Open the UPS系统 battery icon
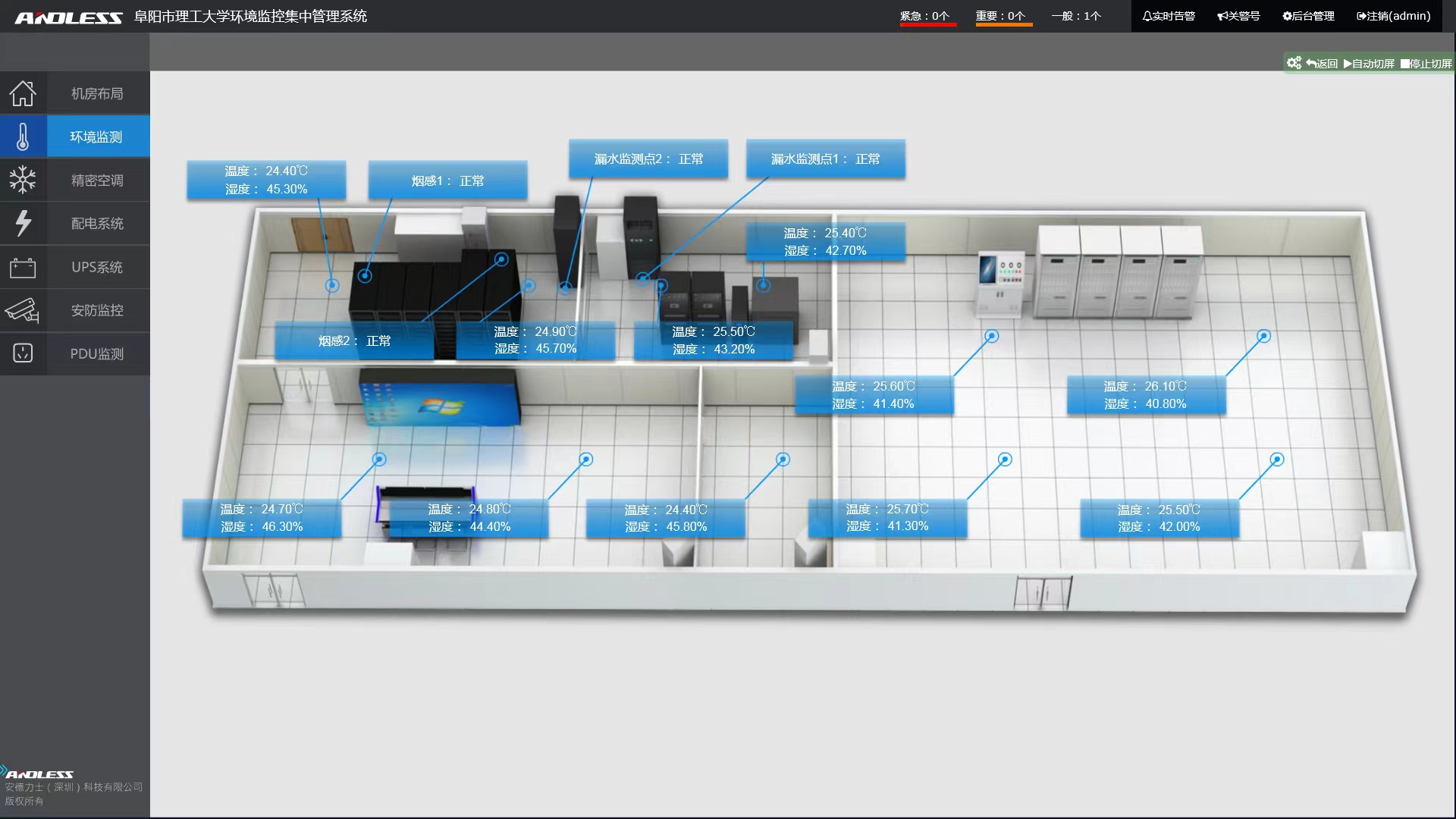1456x819 pixels. (x=23, y=267)
